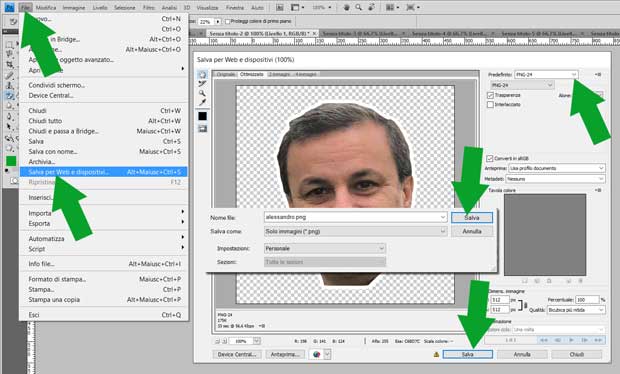This screenshot has width=620, height=374.
Task: Click the rewind to first frame button
Action: (x=544, y=340)
